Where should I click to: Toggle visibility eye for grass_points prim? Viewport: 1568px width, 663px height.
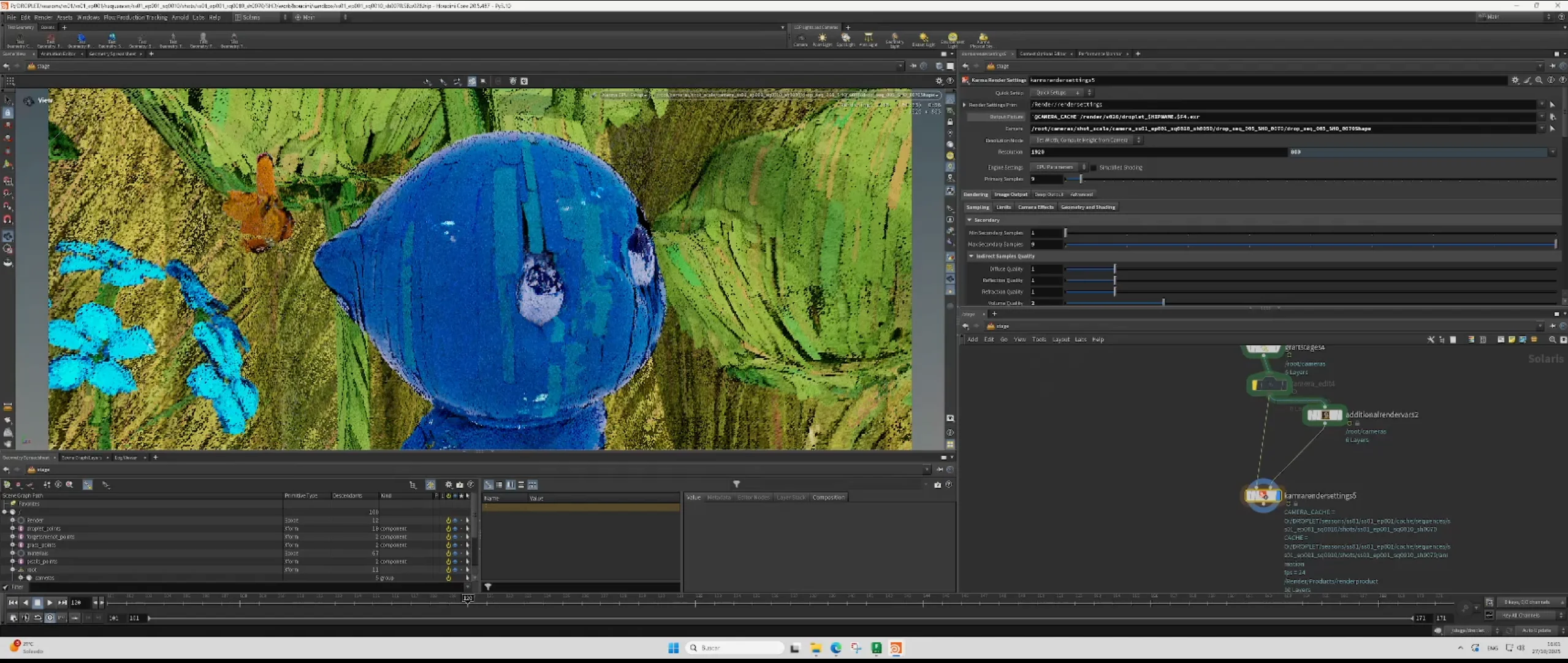[x=455, y=545]
